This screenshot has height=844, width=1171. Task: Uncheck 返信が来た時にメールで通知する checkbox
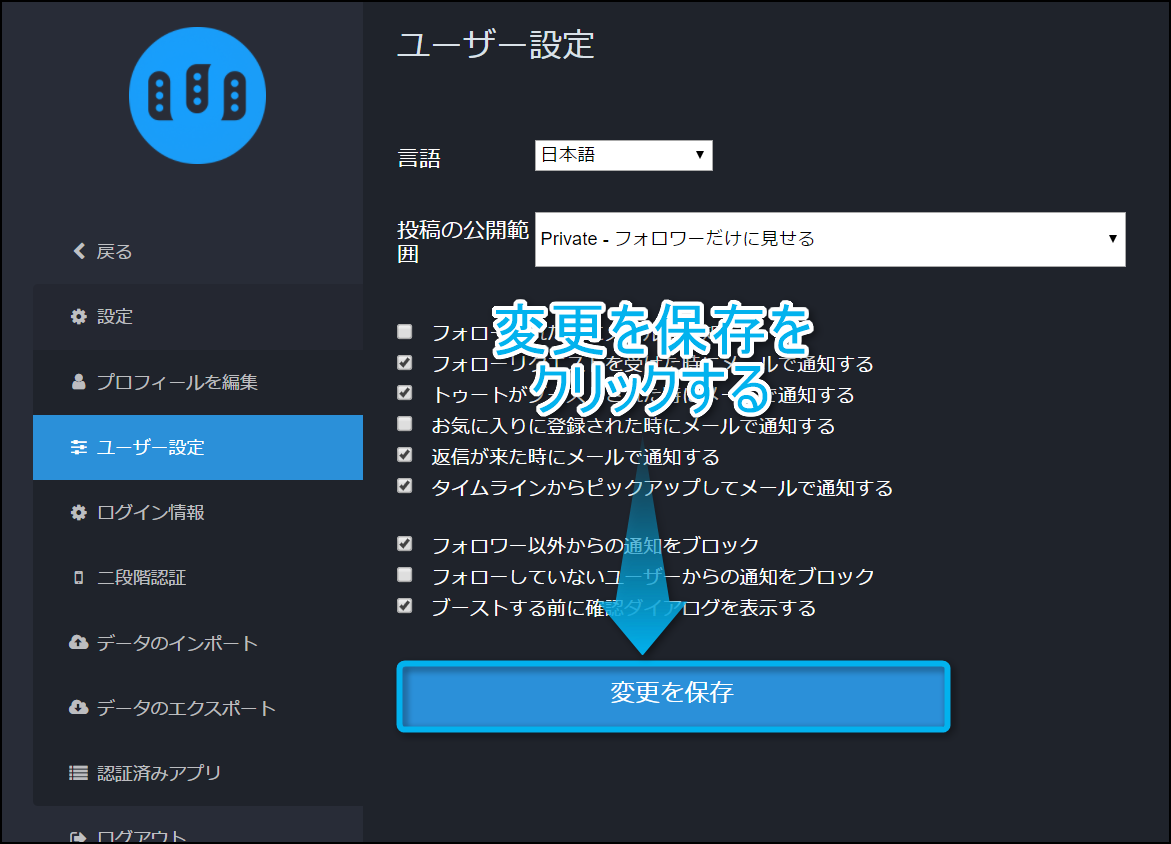click(404, 455)
